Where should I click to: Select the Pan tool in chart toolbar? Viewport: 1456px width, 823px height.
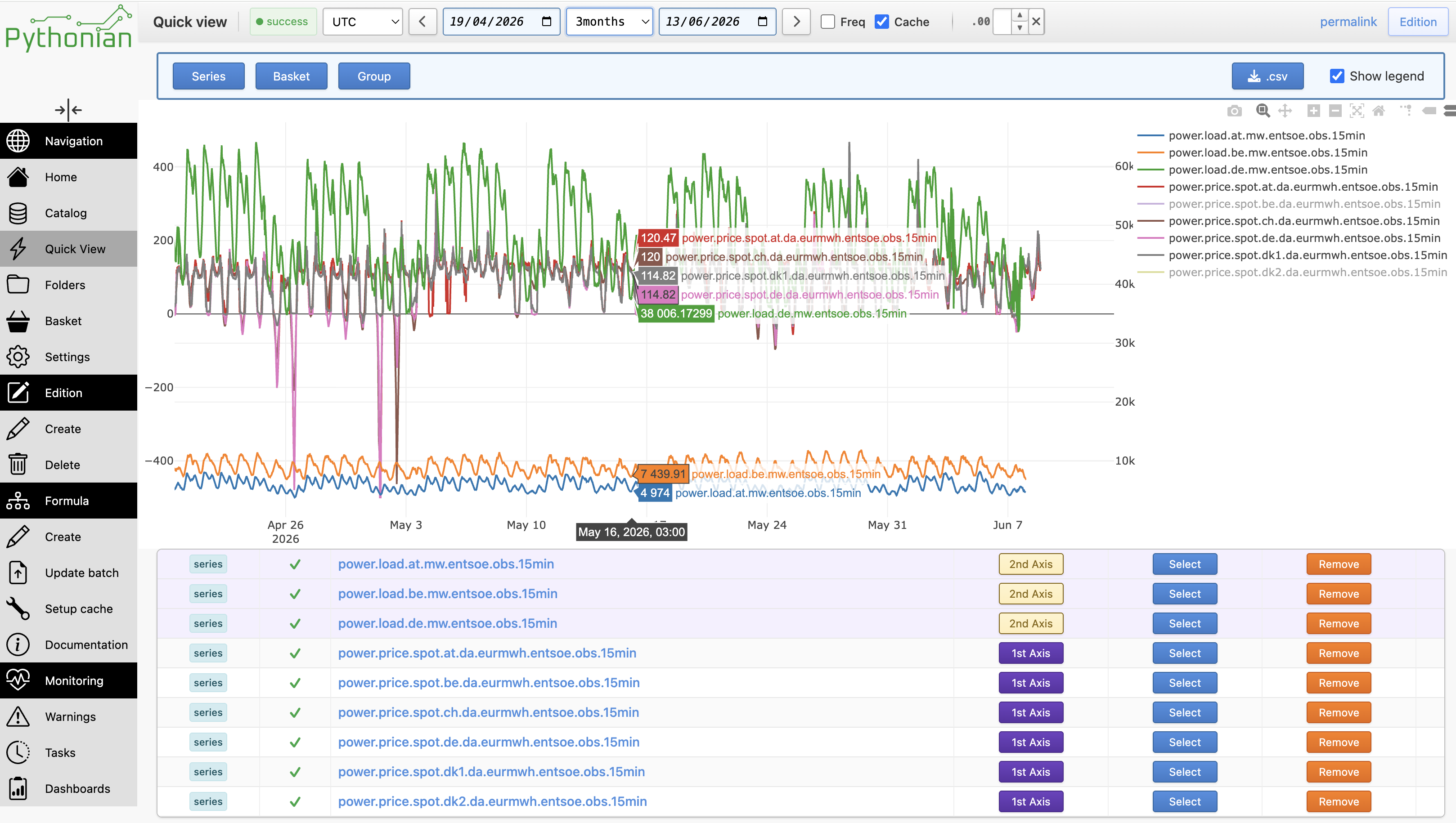click(1285, 111)
